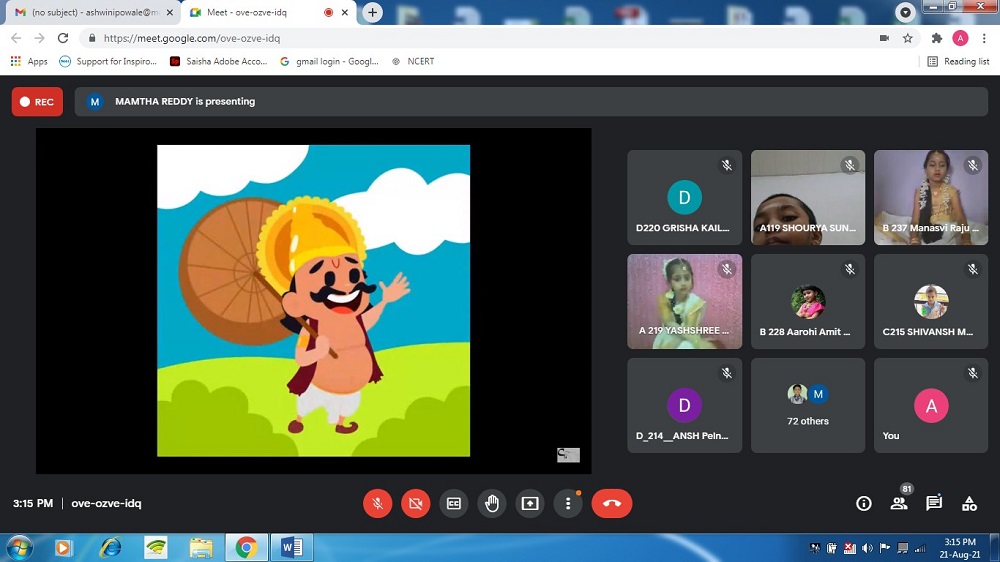Show the participants list of 81 people

coord(899,504)
